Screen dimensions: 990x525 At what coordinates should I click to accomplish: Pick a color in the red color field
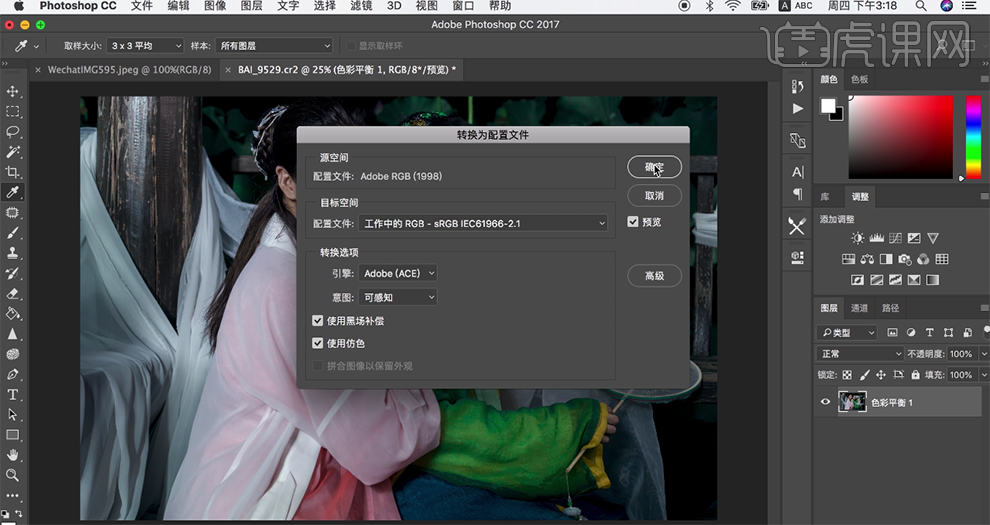[x=900, y=137]
